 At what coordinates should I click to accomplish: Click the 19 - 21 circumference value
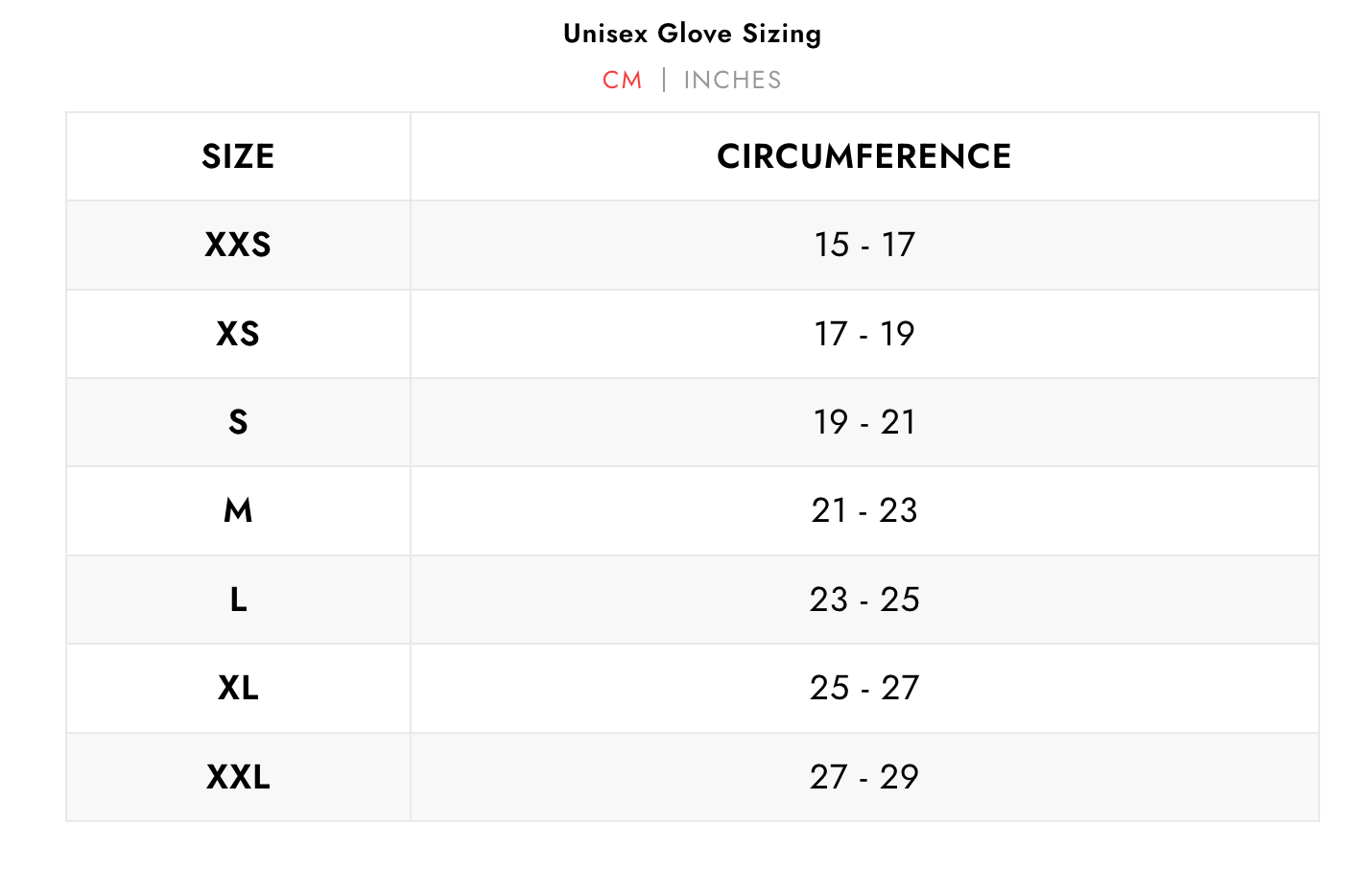click(863, 422)
